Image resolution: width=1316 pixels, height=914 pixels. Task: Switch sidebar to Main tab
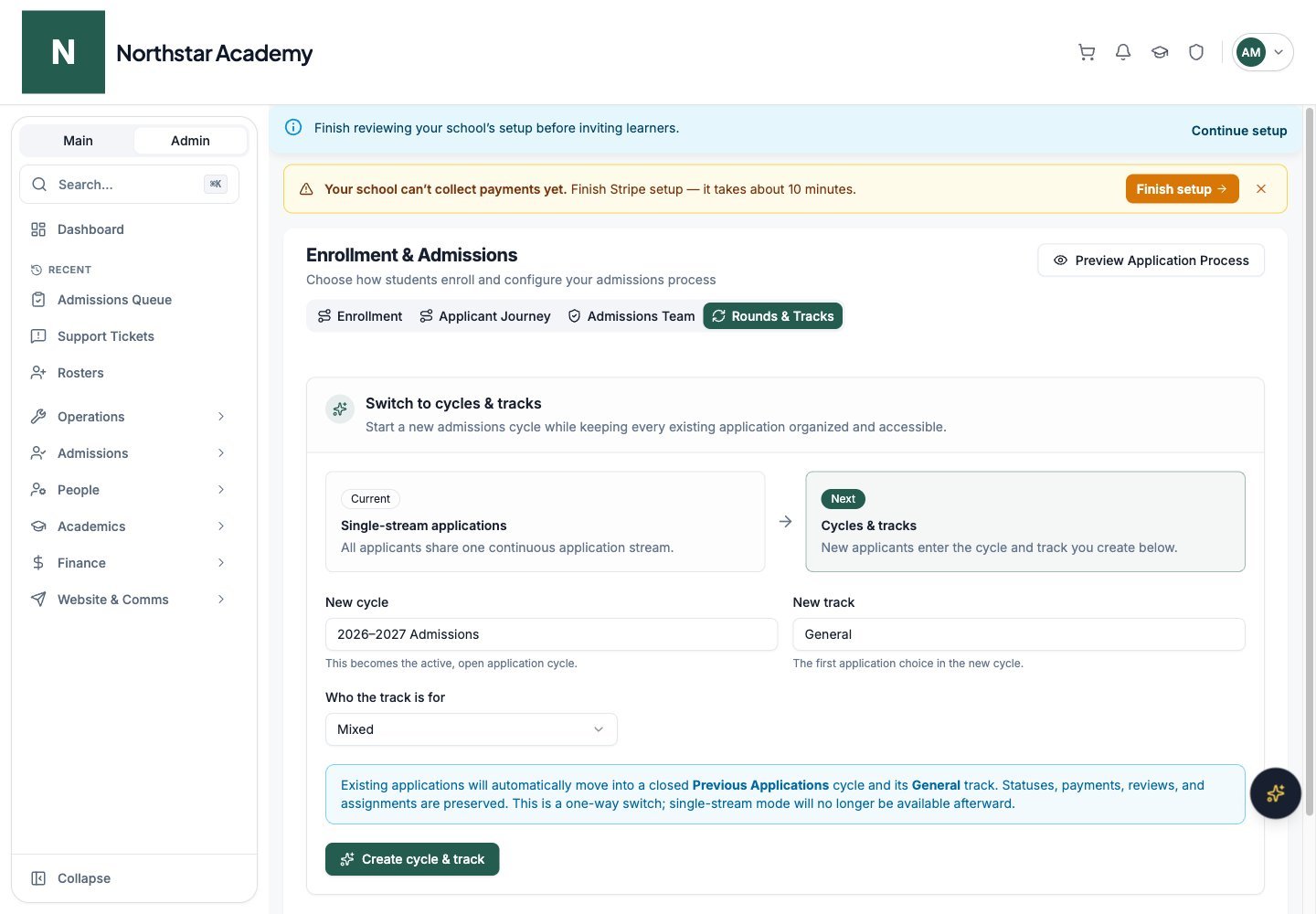click(x=78, y=141)
